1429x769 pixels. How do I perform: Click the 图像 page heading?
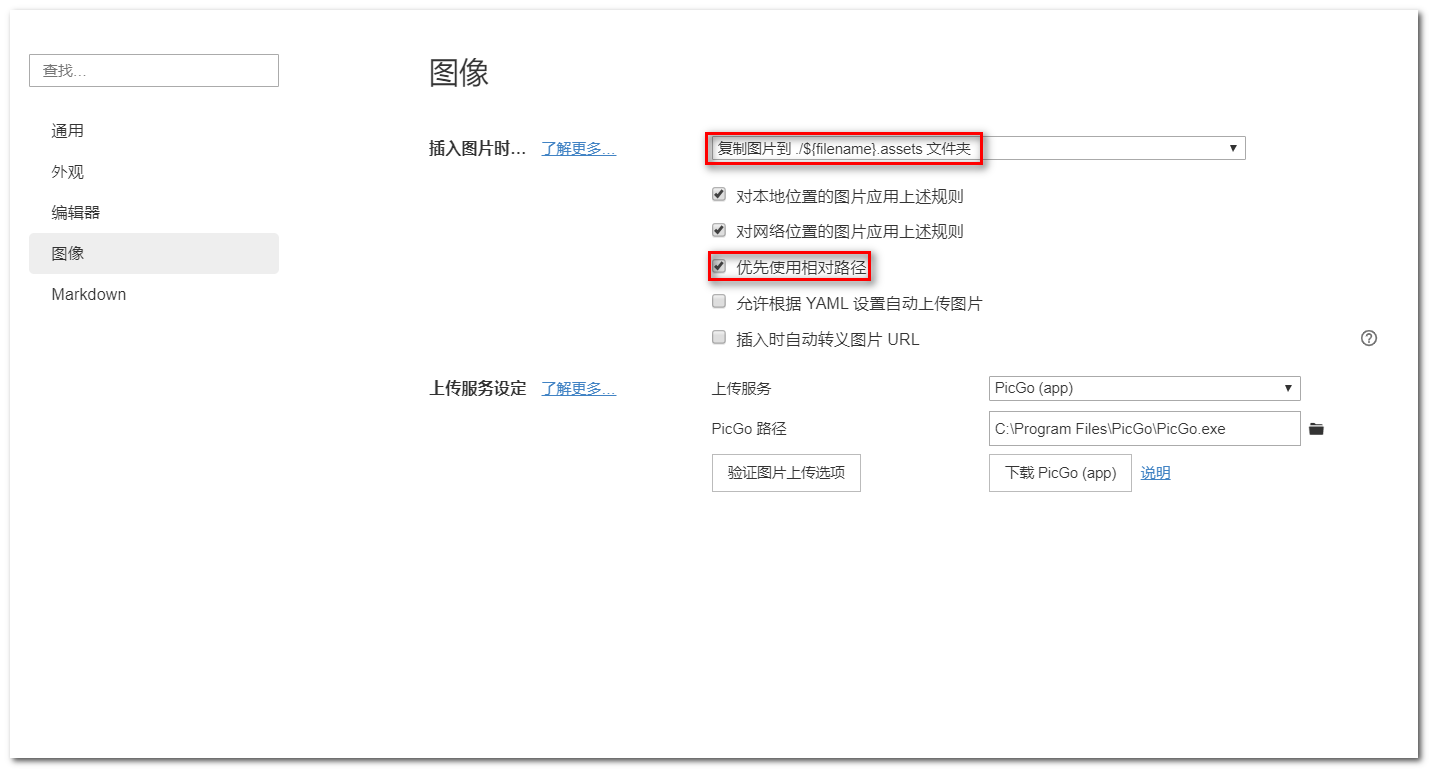click(459, 73)
